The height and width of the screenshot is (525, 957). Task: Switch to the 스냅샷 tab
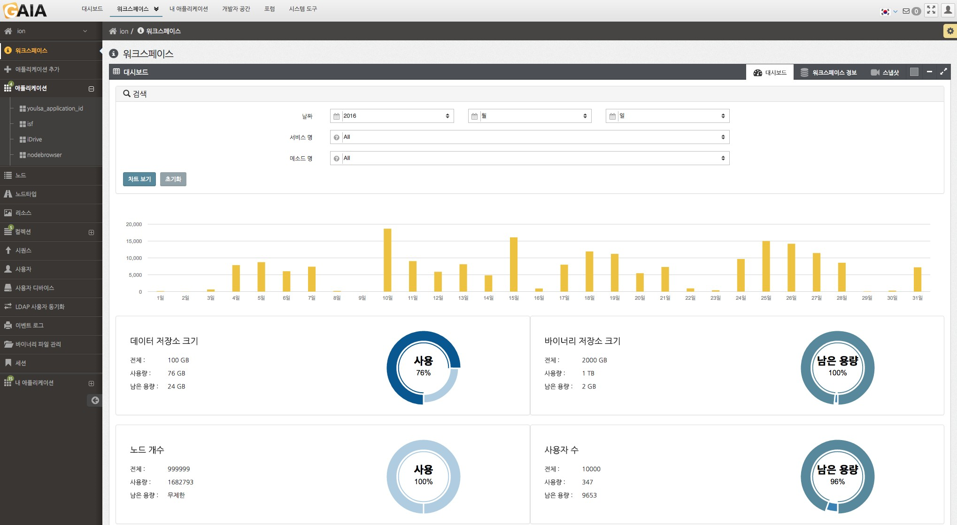pos(885,72)
